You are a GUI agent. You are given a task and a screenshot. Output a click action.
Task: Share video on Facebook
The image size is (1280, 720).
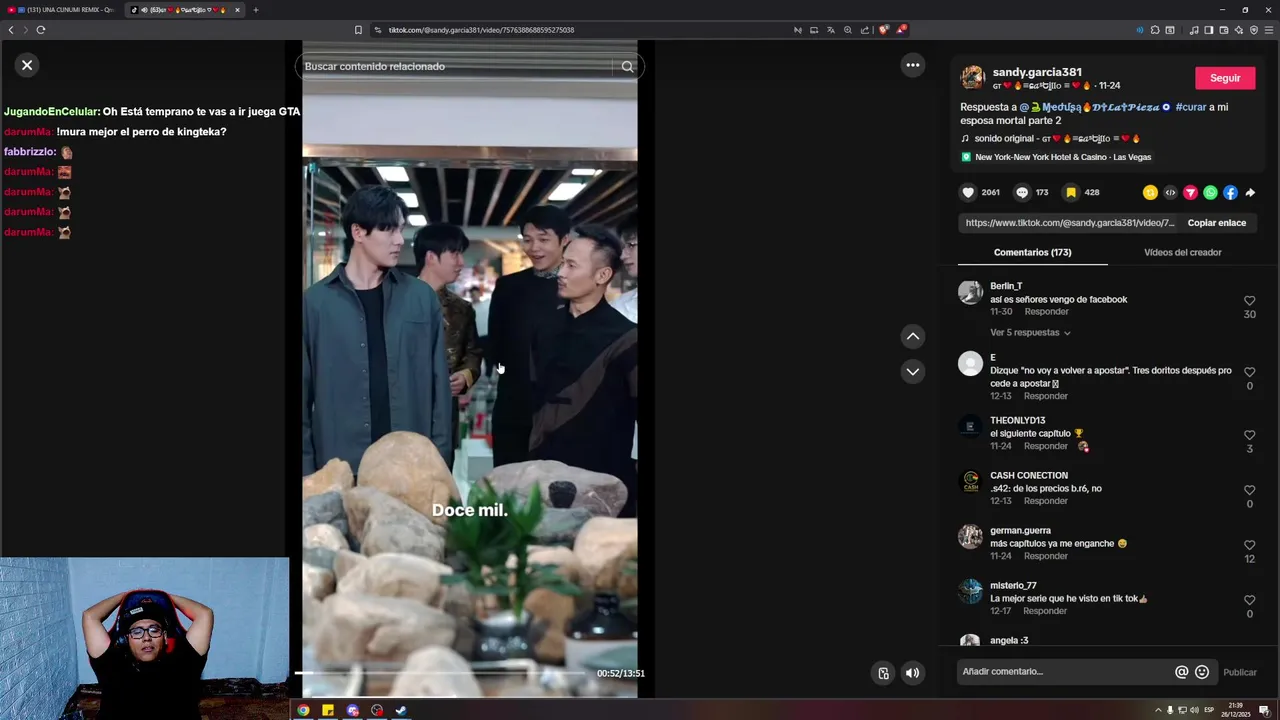[x=1230, y=192]
